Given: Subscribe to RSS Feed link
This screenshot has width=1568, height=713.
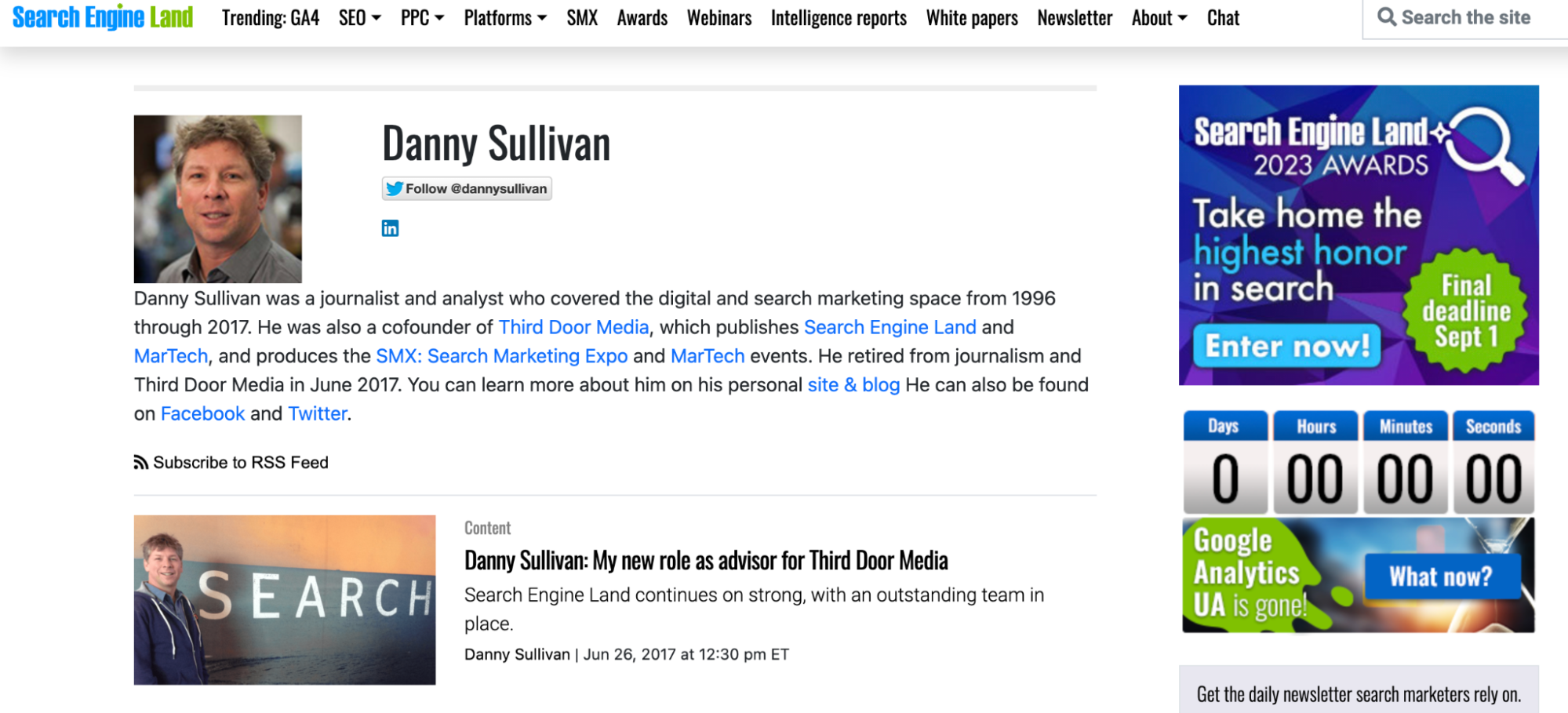Looking at the screenshot, I should 231,463.
